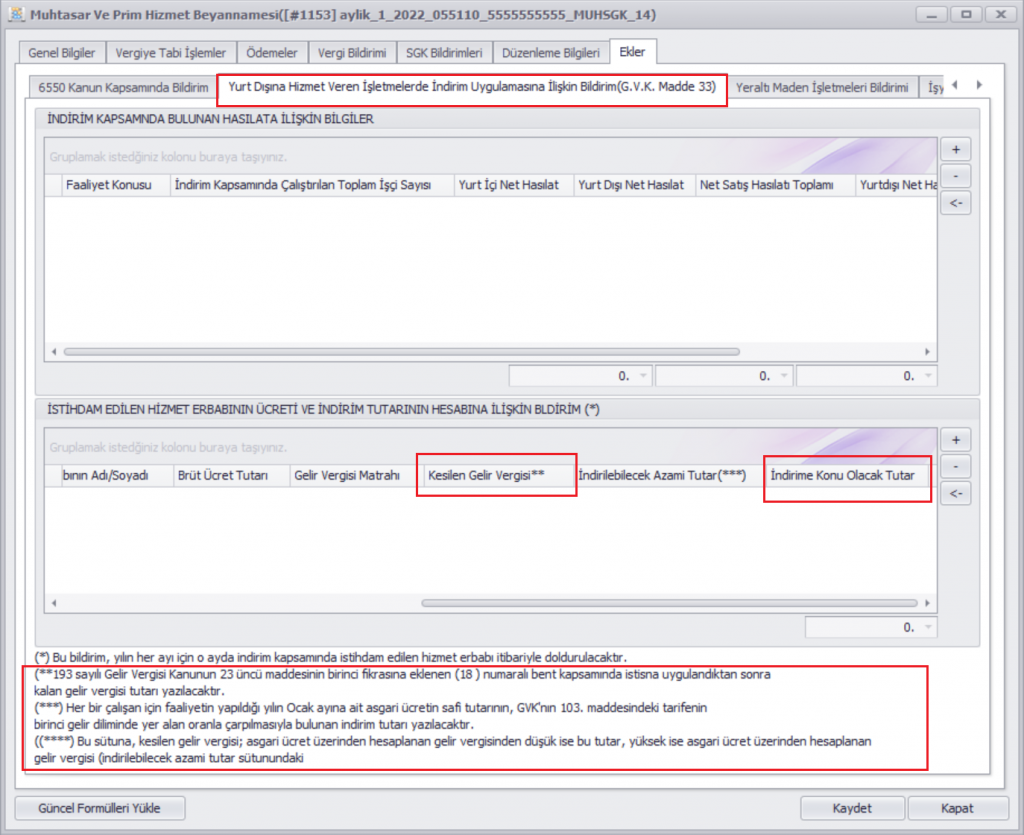
Task: Open rightmost total dropdown under hasılat grid
Action: tap(929, 376)
